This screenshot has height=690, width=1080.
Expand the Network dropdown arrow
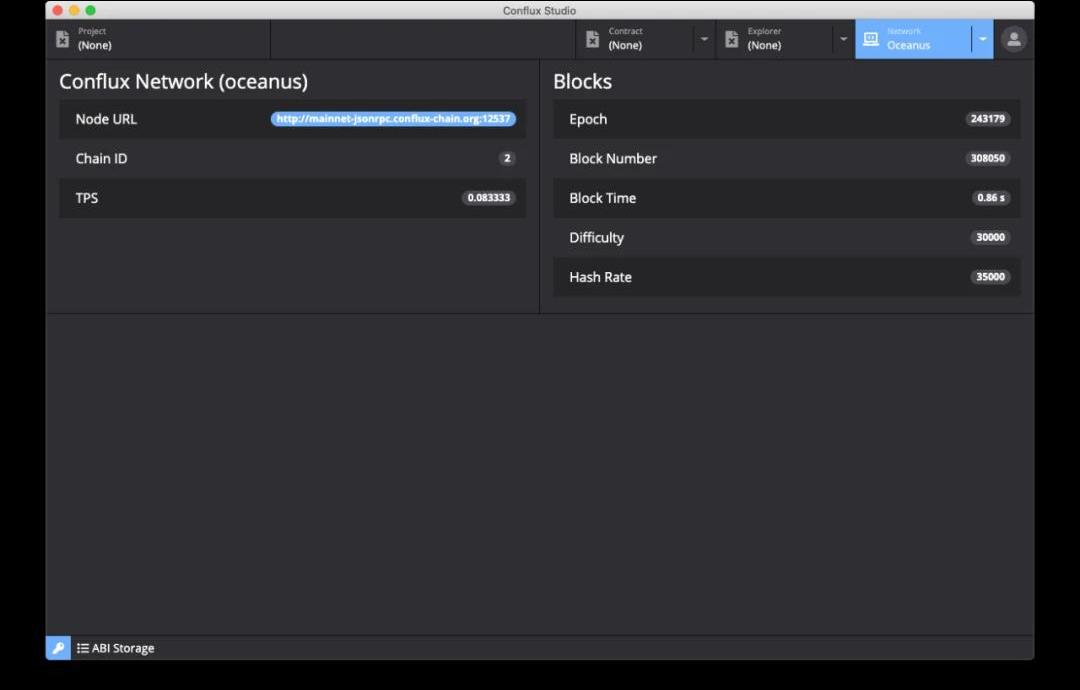pyautogui.click(x=983, y=39)
